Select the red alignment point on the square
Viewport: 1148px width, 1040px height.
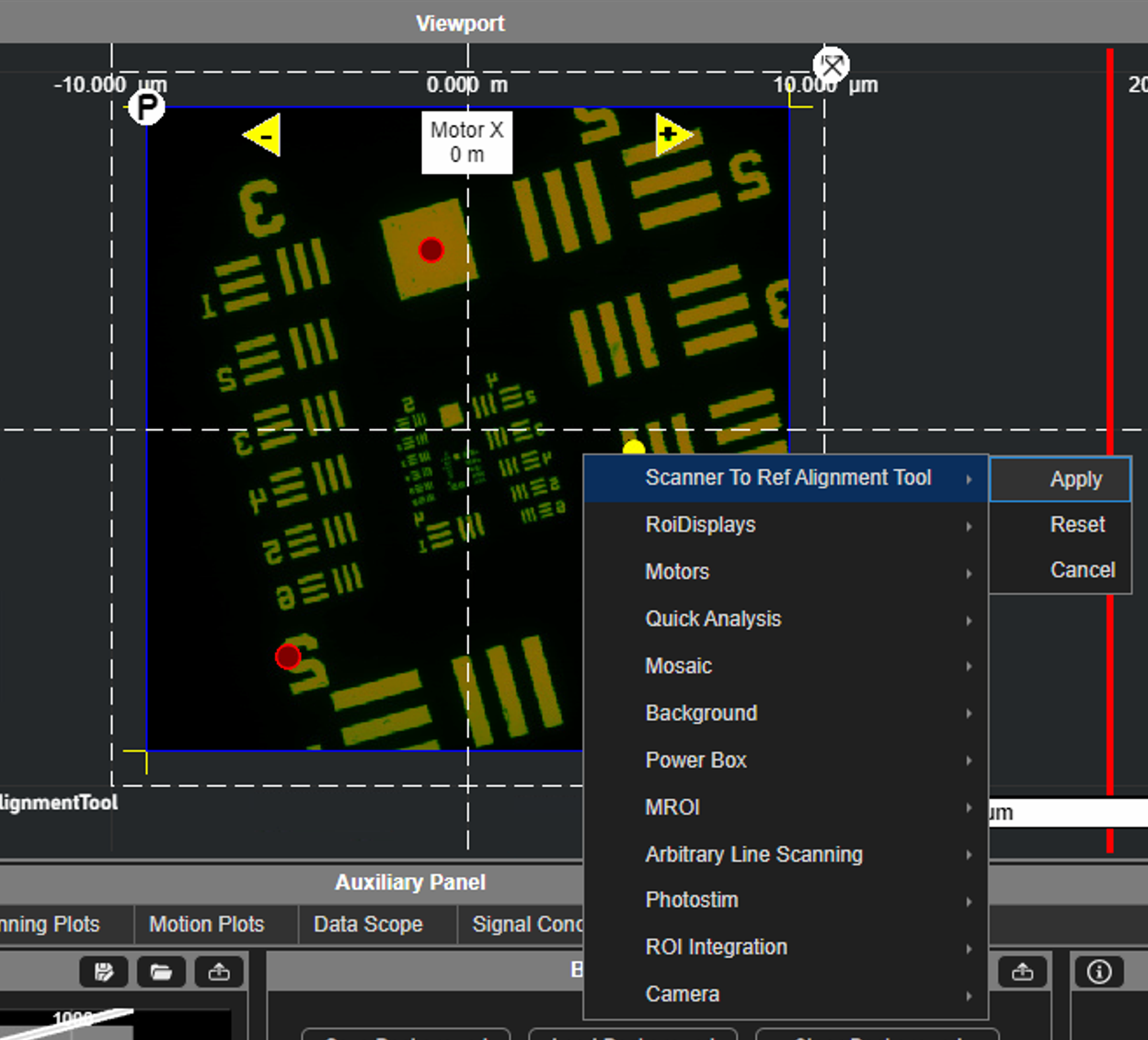point(430,250)
